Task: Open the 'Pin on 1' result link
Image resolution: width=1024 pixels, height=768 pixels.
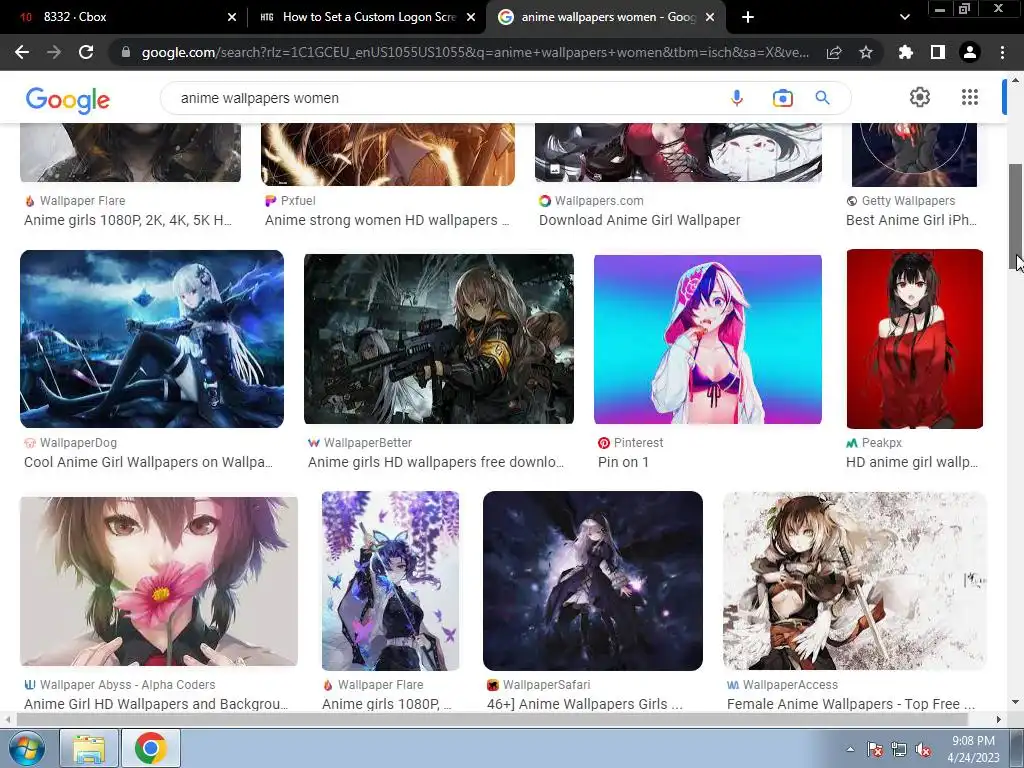Action: 623,462
